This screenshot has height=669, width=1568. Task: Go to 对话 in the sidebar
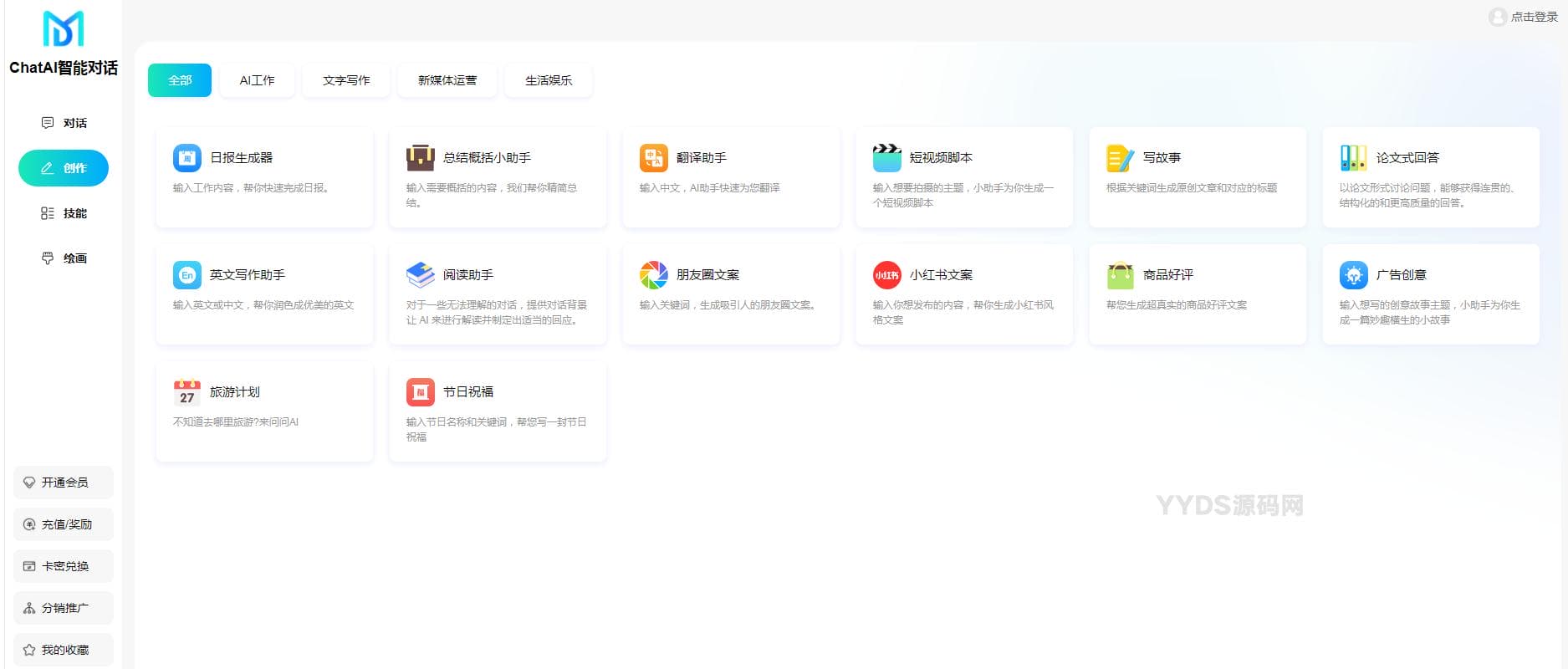tap(64, 123)
